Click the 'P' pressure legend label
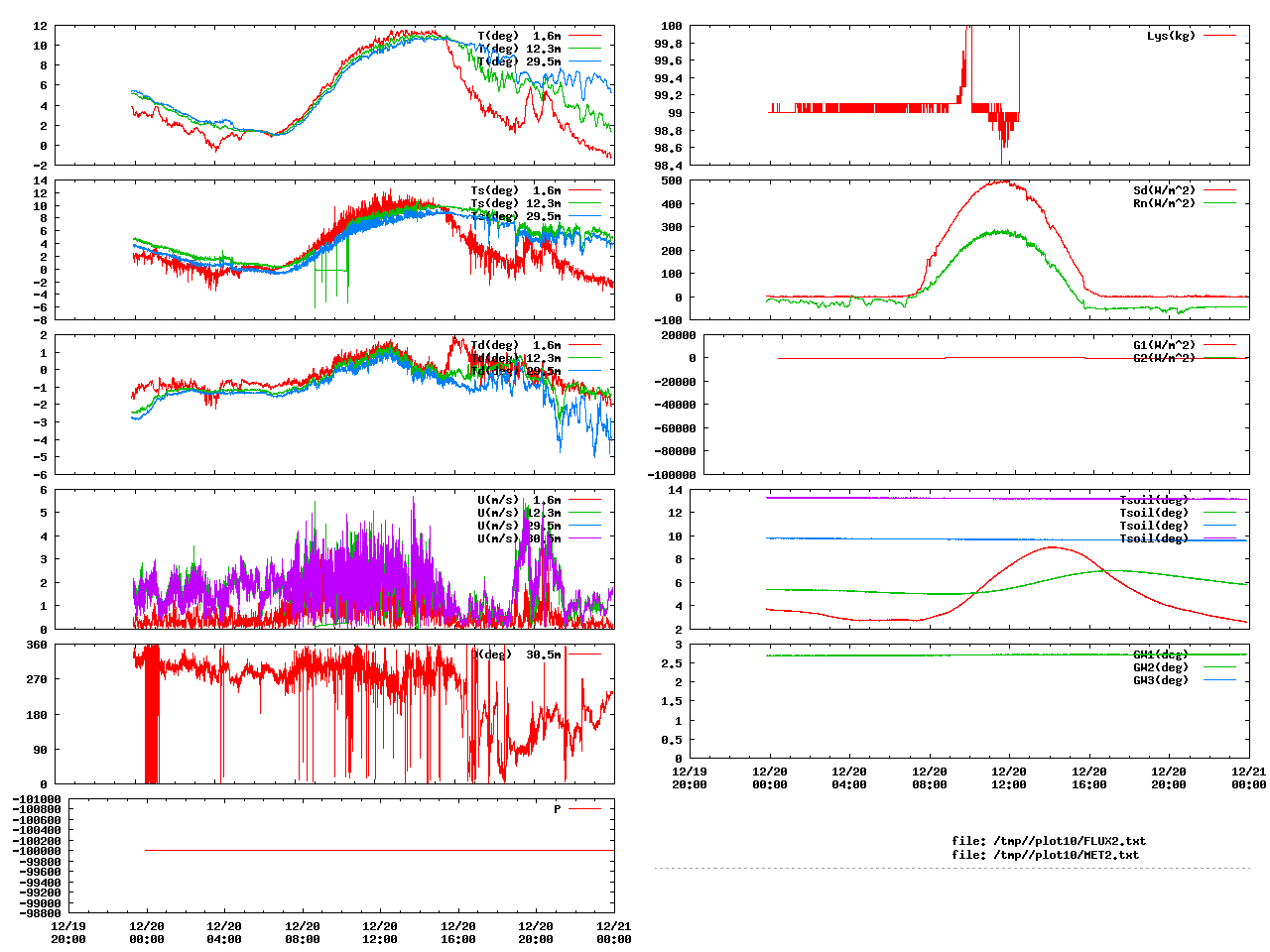The width and height of the screenshot is (1270, 952). (558, 809)
